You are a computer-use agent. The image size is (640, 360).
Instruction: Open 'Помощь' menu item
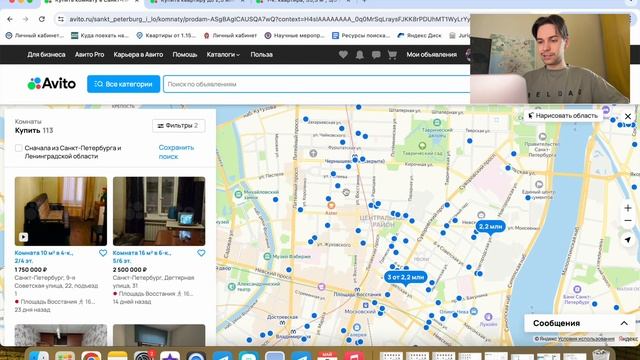click(x=184, y=54)
